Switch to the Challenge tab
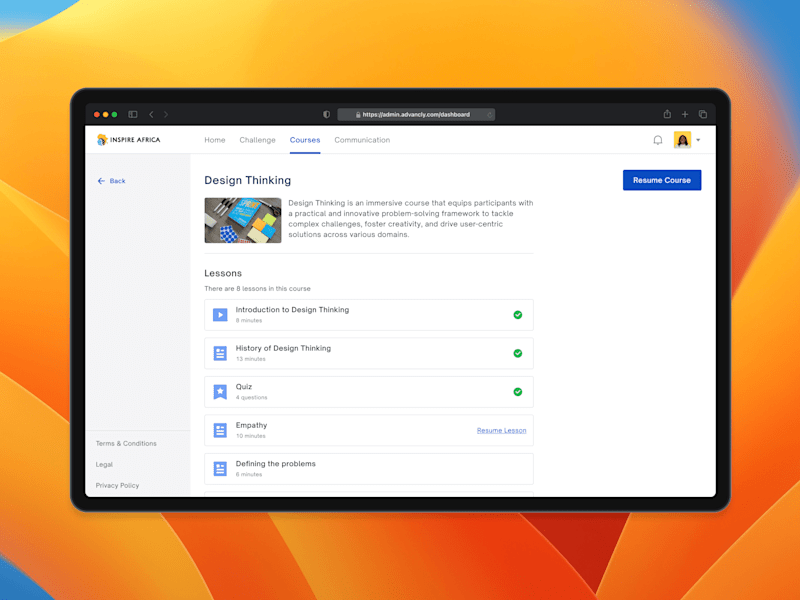Viewport: 800px width, 600px height. tap(257, 140)
